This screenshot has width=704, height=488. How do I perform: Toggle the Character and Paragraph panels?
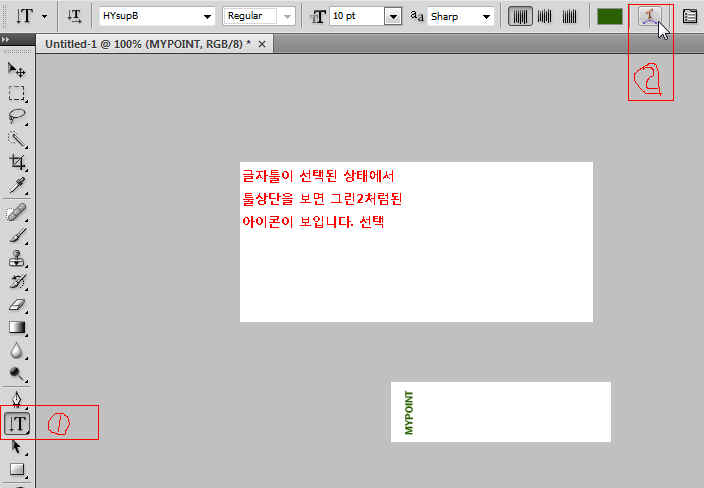click(690, 16)
